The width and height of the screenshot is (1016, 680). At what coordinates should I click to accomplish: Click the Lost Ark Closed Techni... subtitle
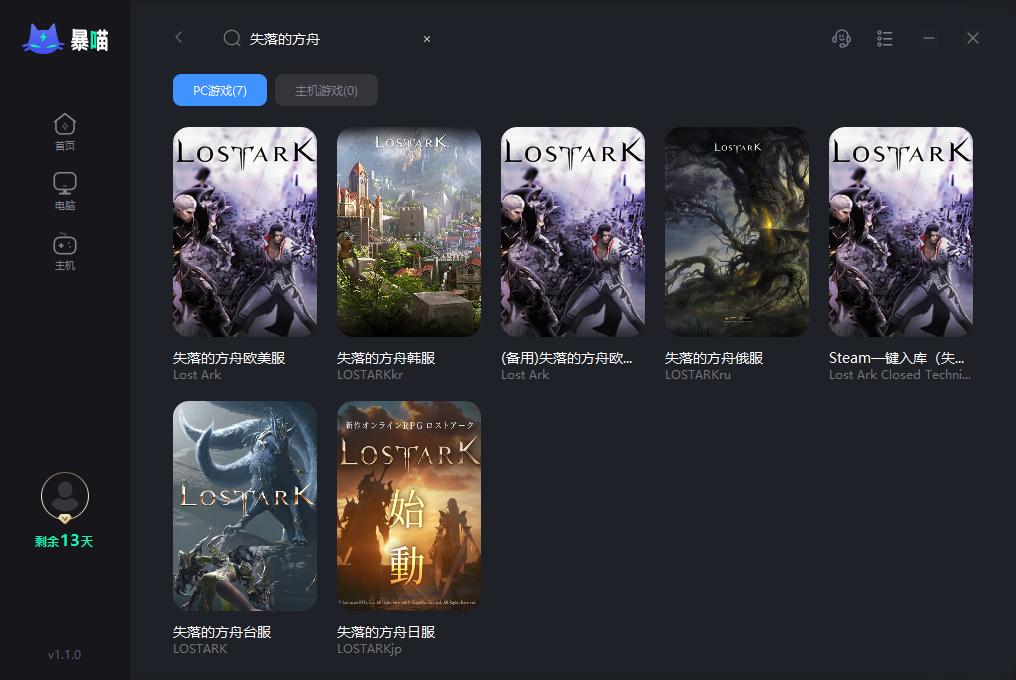[900, 375]
